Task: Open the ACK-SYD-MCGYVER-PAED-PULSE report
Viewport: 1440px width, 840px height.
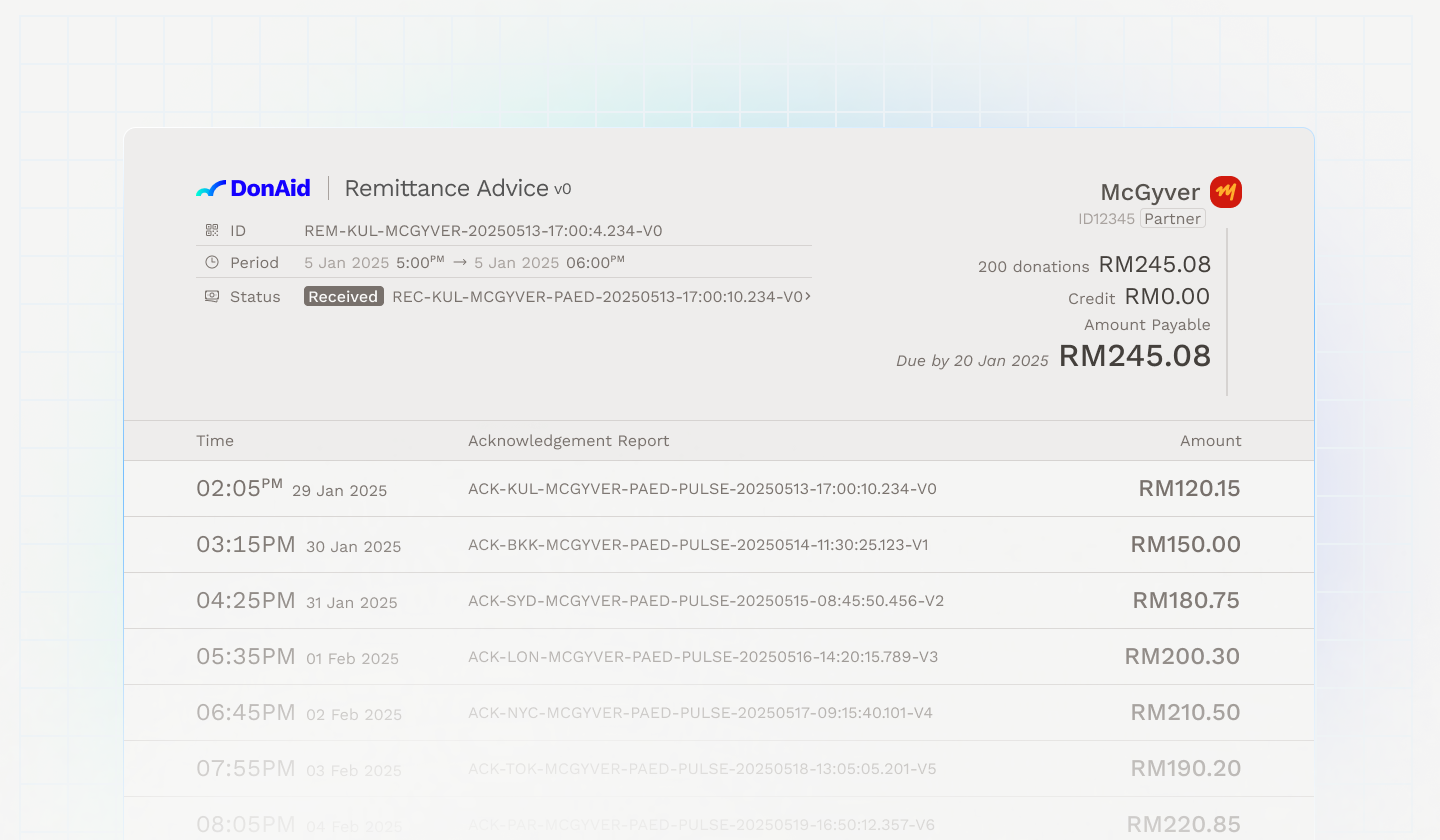Action: point(706,601)
